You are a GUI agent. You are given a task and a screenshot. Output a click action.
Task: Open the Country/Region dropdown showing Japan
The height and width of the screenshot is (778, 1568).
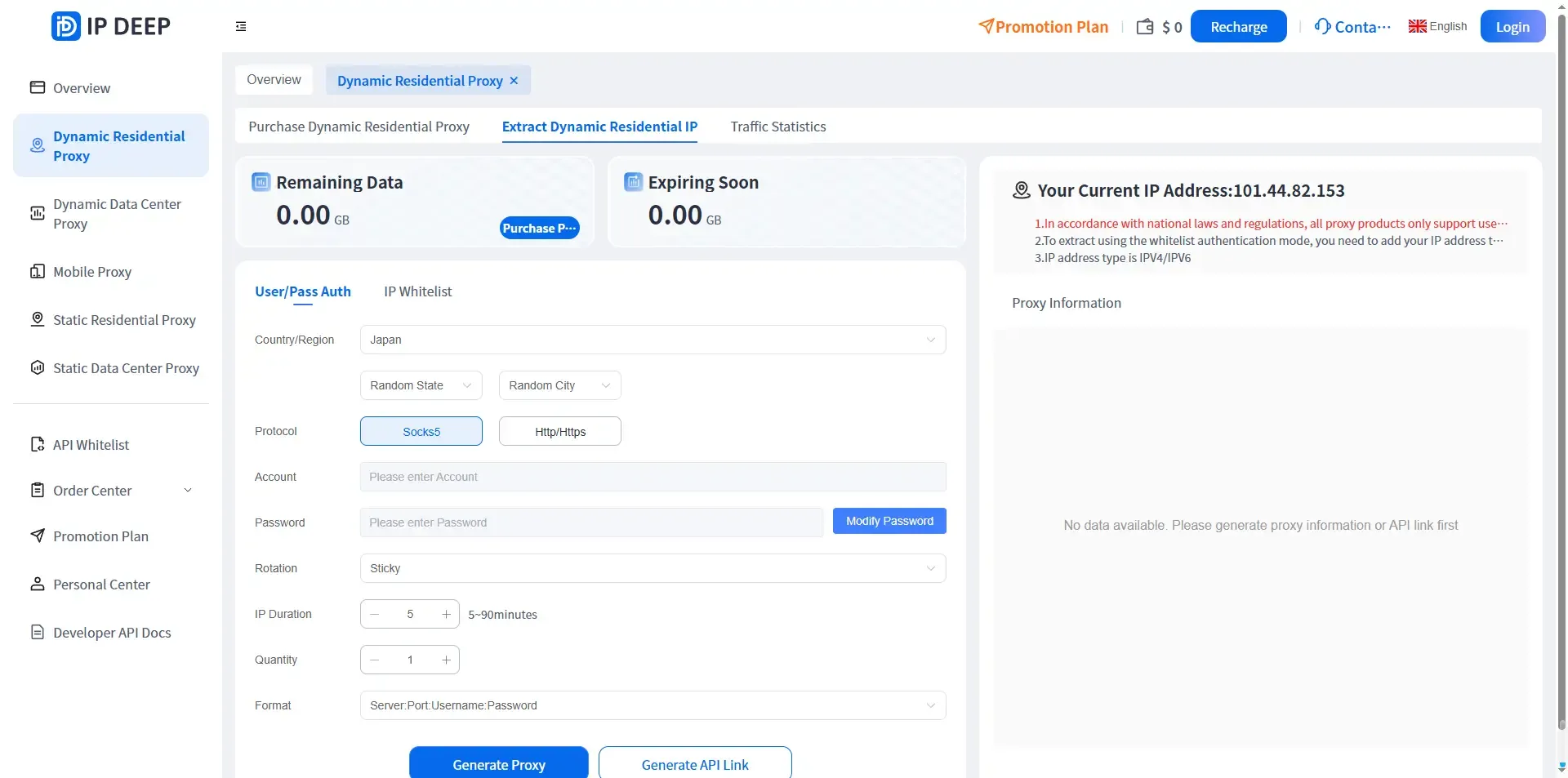[x=653, y=340]
